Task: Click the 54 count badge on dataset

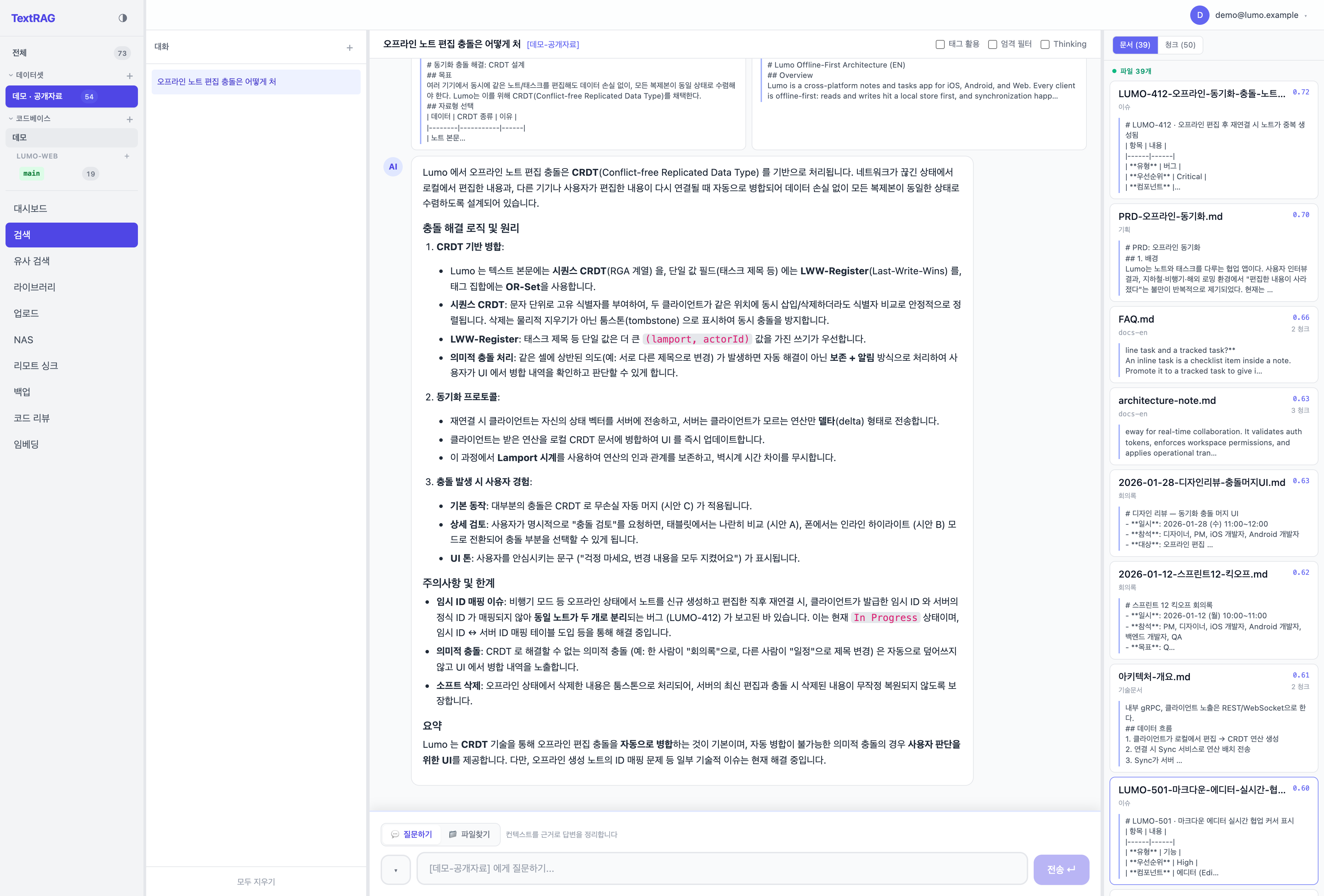Action: pos(89,97)
